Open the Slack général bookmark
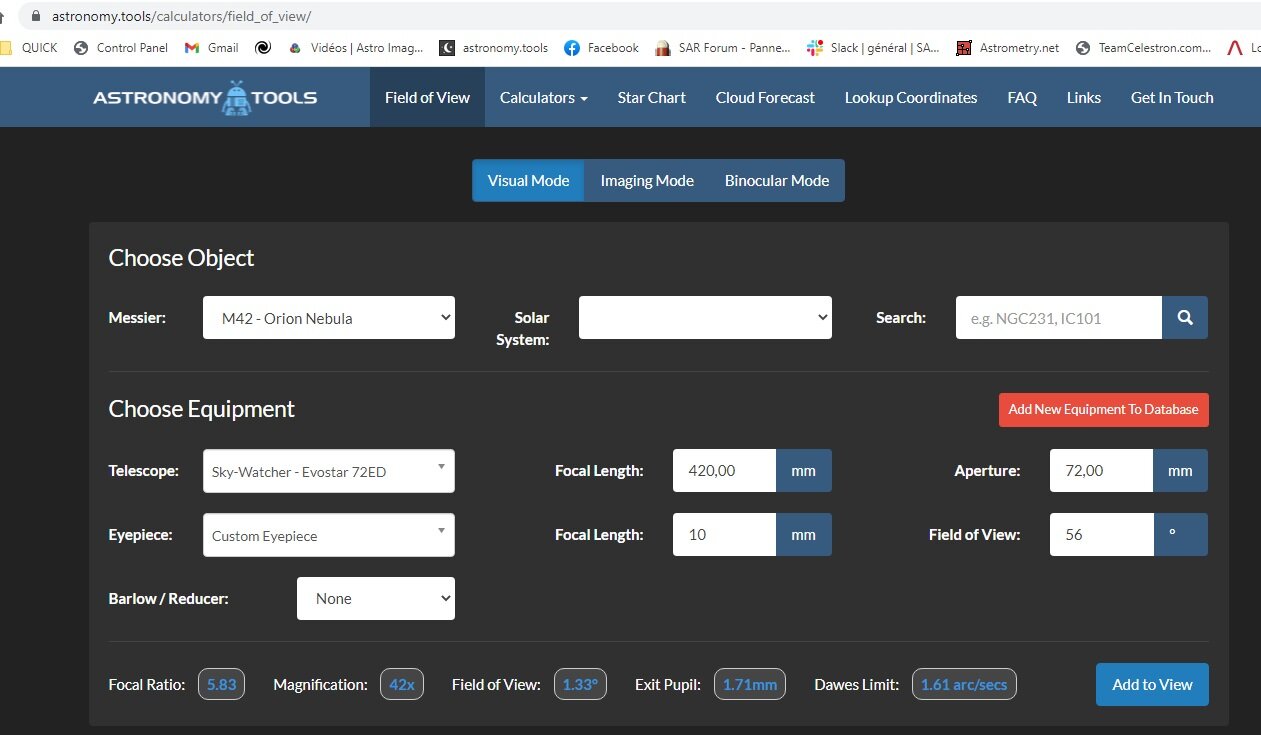Viewport: 1261px width, 735px height. click(874, 47)
